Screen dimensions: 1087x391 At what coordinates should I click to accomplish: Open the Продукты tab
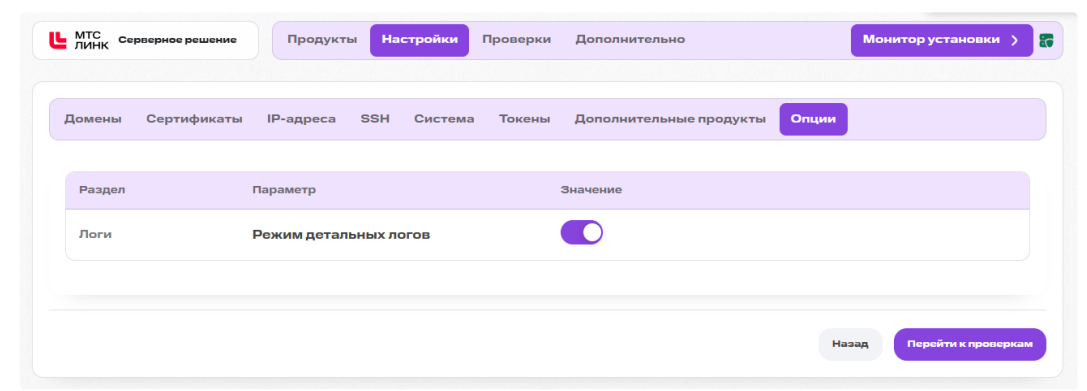322,40
